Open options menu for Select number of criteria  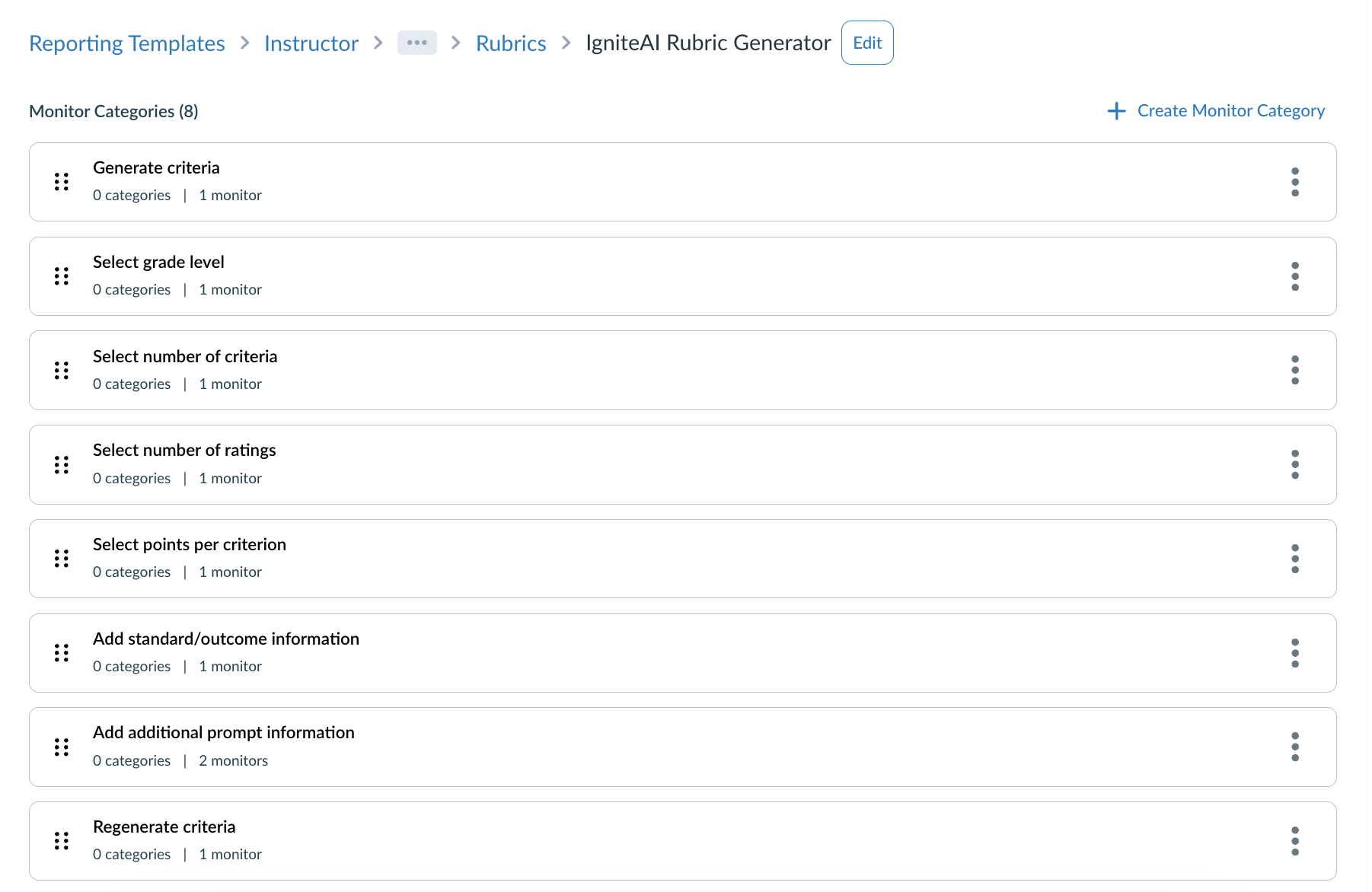(1295, 370)
